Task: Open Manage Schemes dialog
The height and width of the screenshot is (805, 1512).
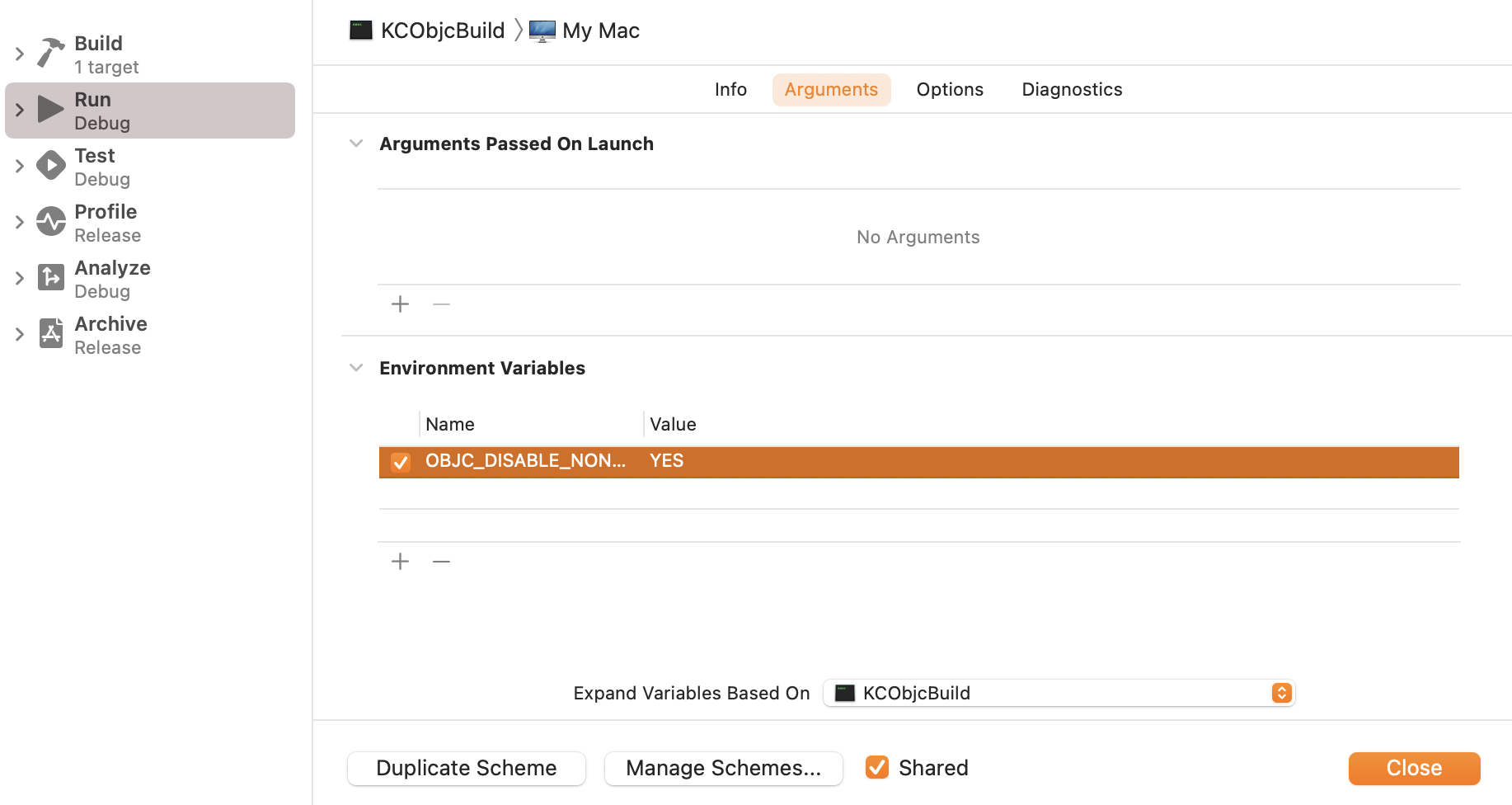Action: (723, 768)
